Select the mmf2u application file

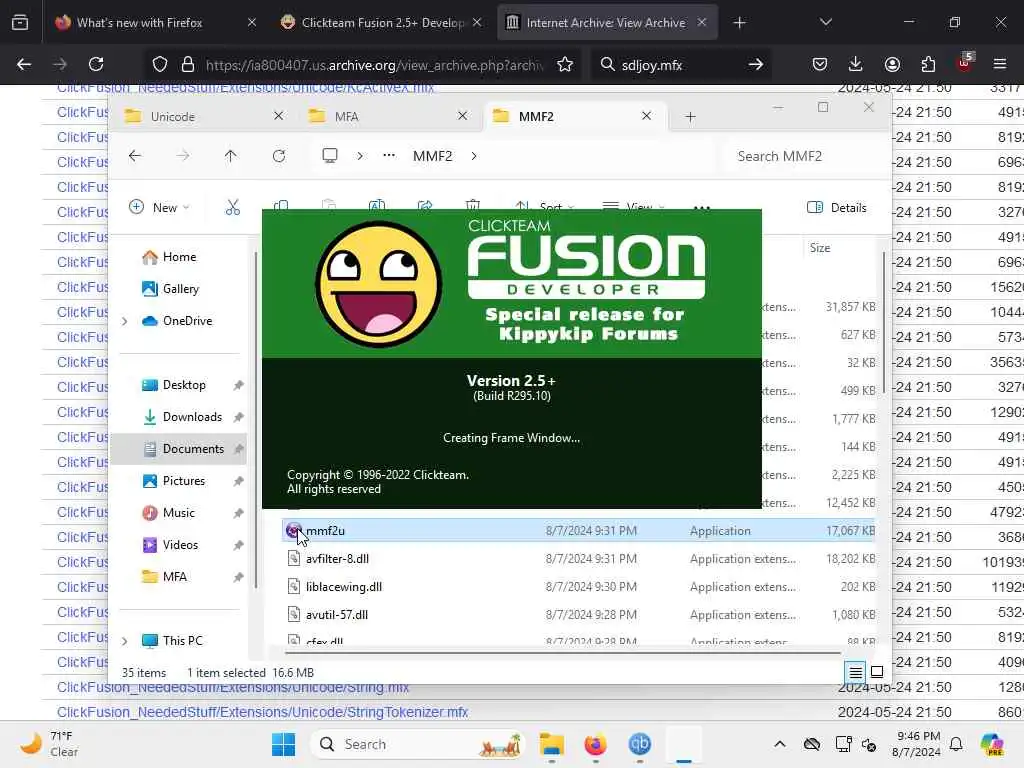point(579,530)
